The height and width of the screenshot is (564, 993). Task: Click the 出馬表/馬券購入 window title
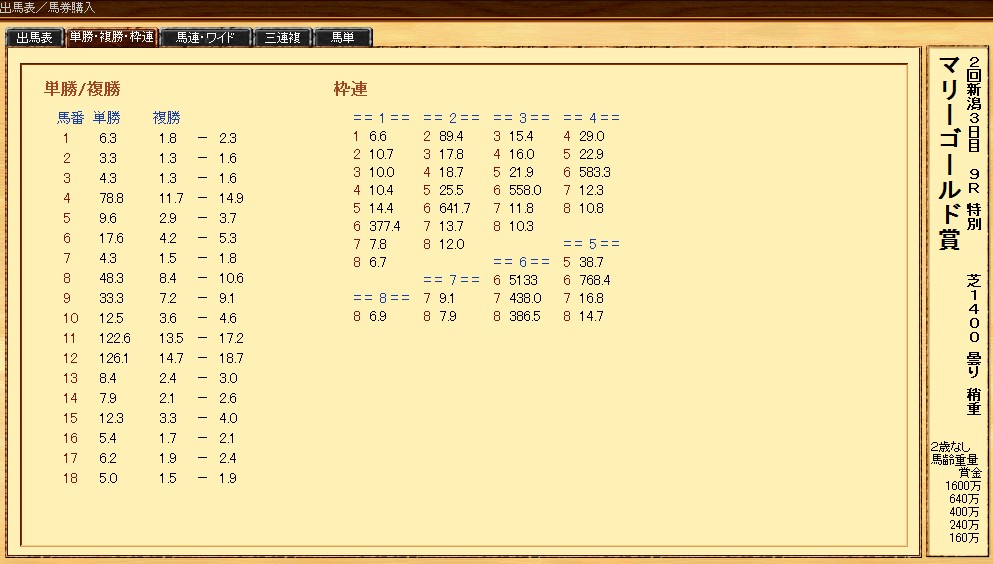pyautogui.click(x=47, y=8)
